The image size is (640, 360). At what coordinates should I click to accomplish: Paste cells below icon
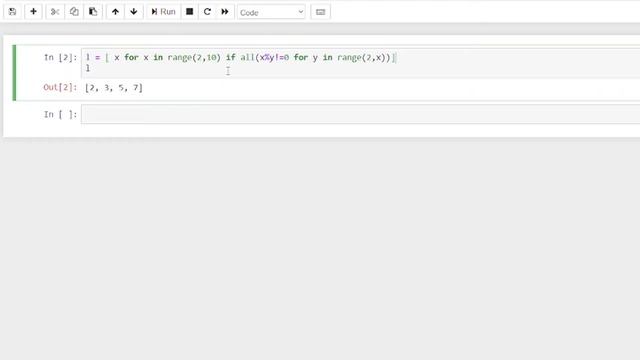93,12
